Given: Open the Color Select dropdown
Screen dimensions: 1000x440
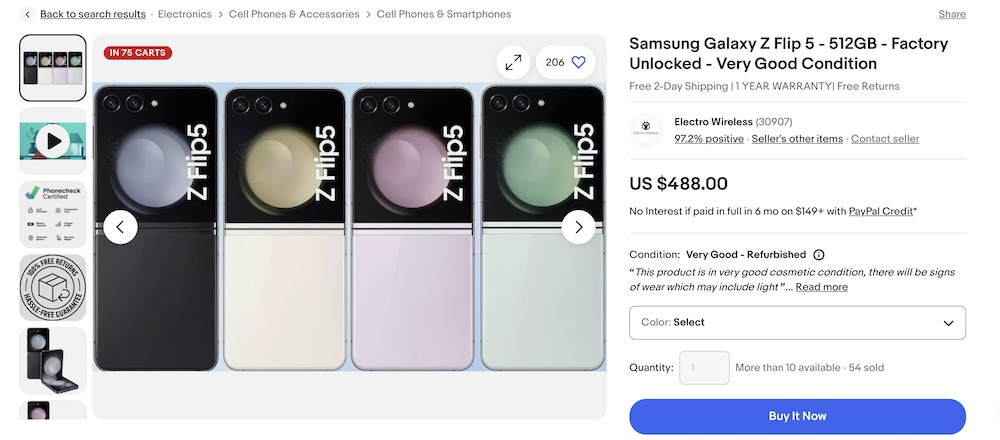Looking at the screenshot, I should coord(797,323).
